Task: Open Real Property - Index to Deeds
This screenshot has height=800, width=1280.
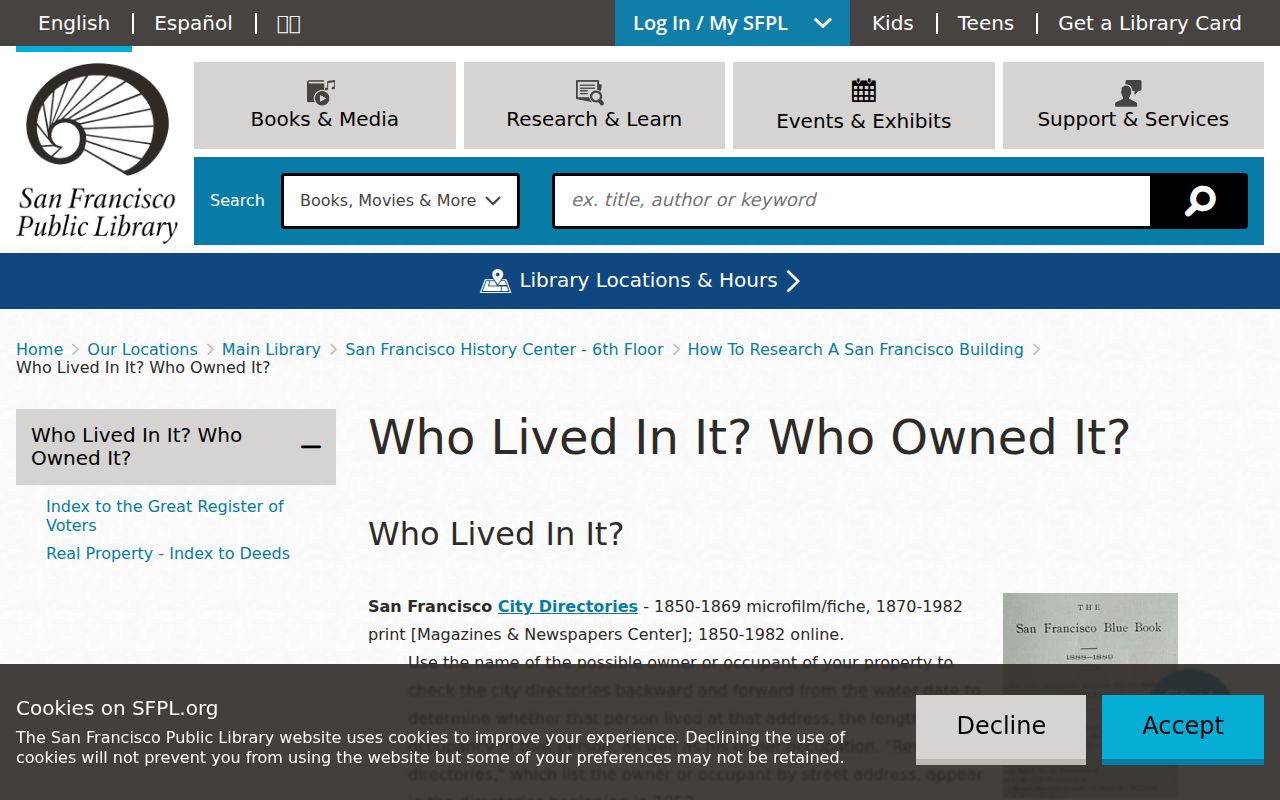Action: [x=168, y=554]
